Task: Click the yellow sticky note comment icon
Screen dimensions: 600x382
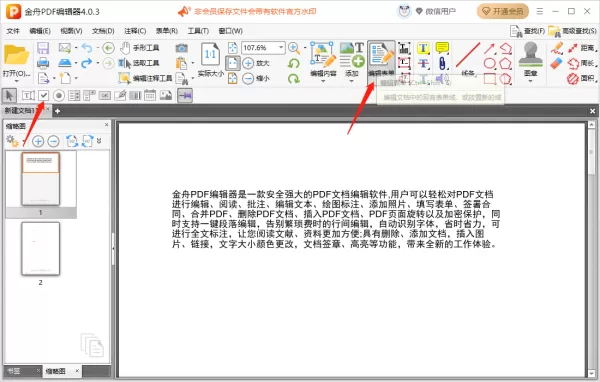Action: (x=442, y=48)
